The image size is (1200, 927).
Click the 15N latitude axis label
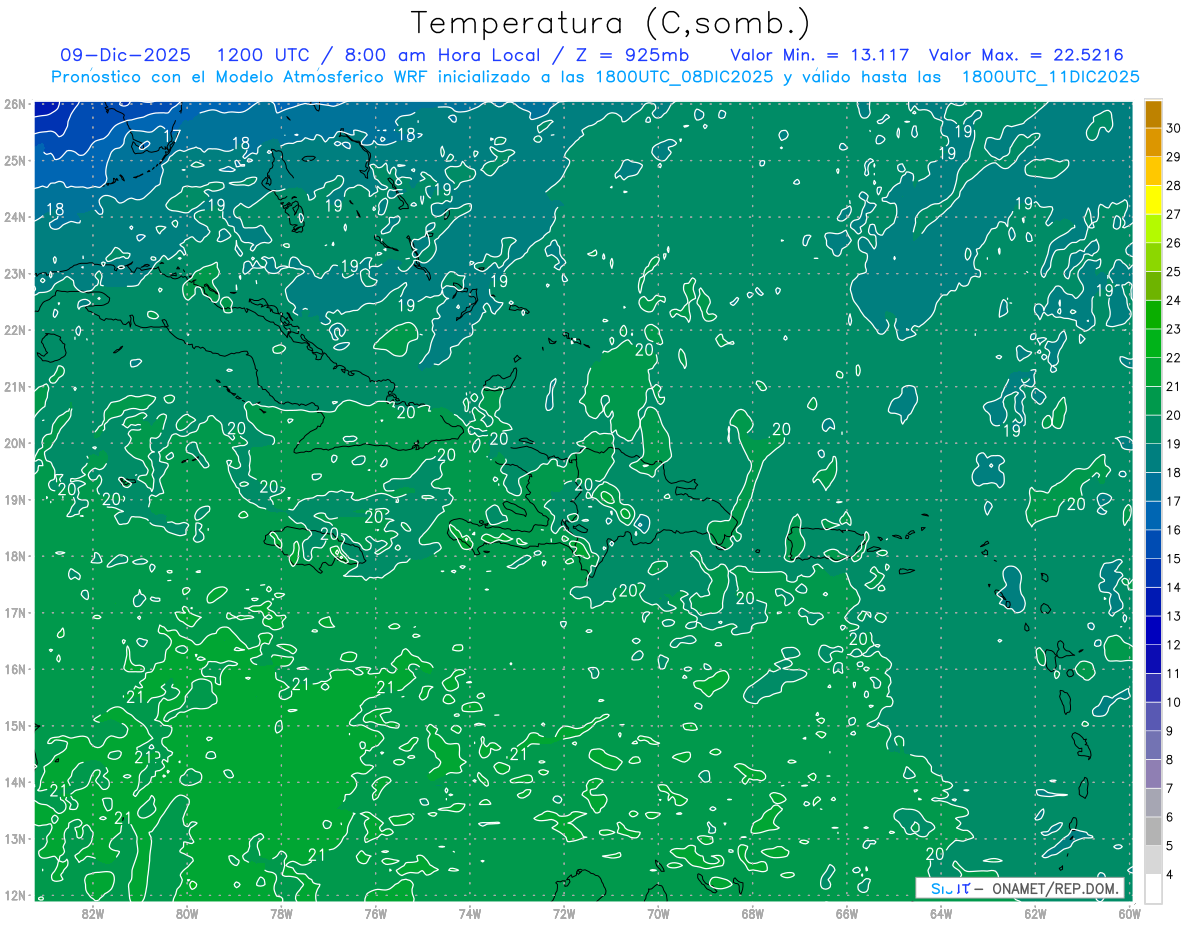pos(15,725)
